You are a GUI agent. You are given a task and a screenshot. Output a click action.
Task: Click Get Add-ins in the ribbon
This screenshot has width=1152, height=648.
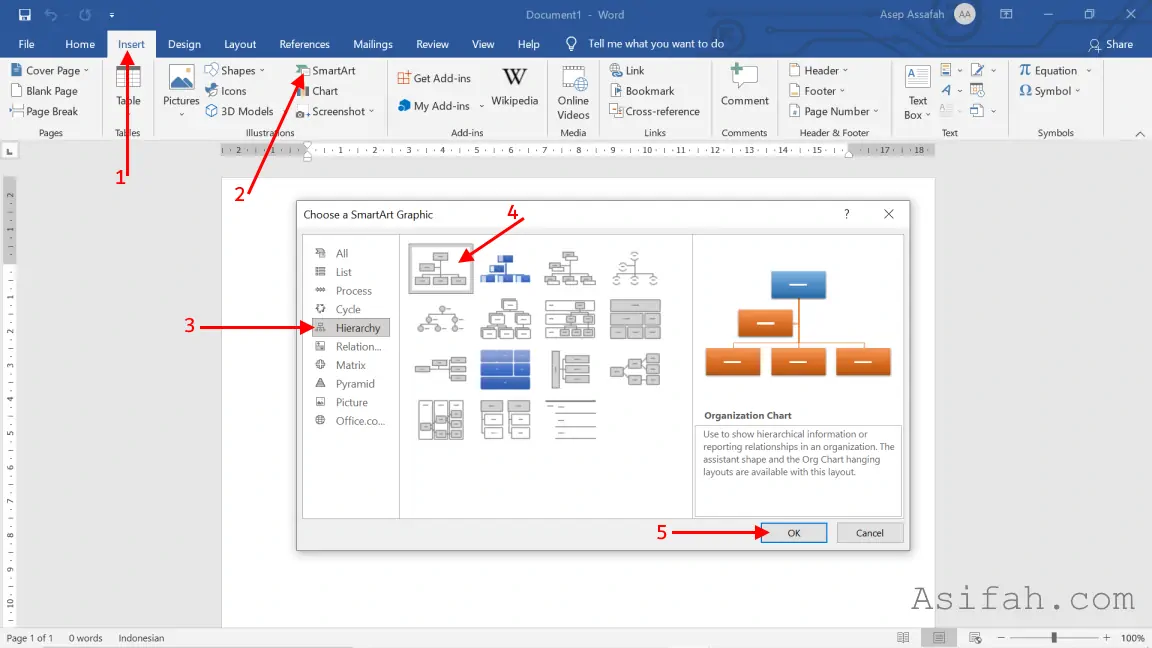(433, 78)
